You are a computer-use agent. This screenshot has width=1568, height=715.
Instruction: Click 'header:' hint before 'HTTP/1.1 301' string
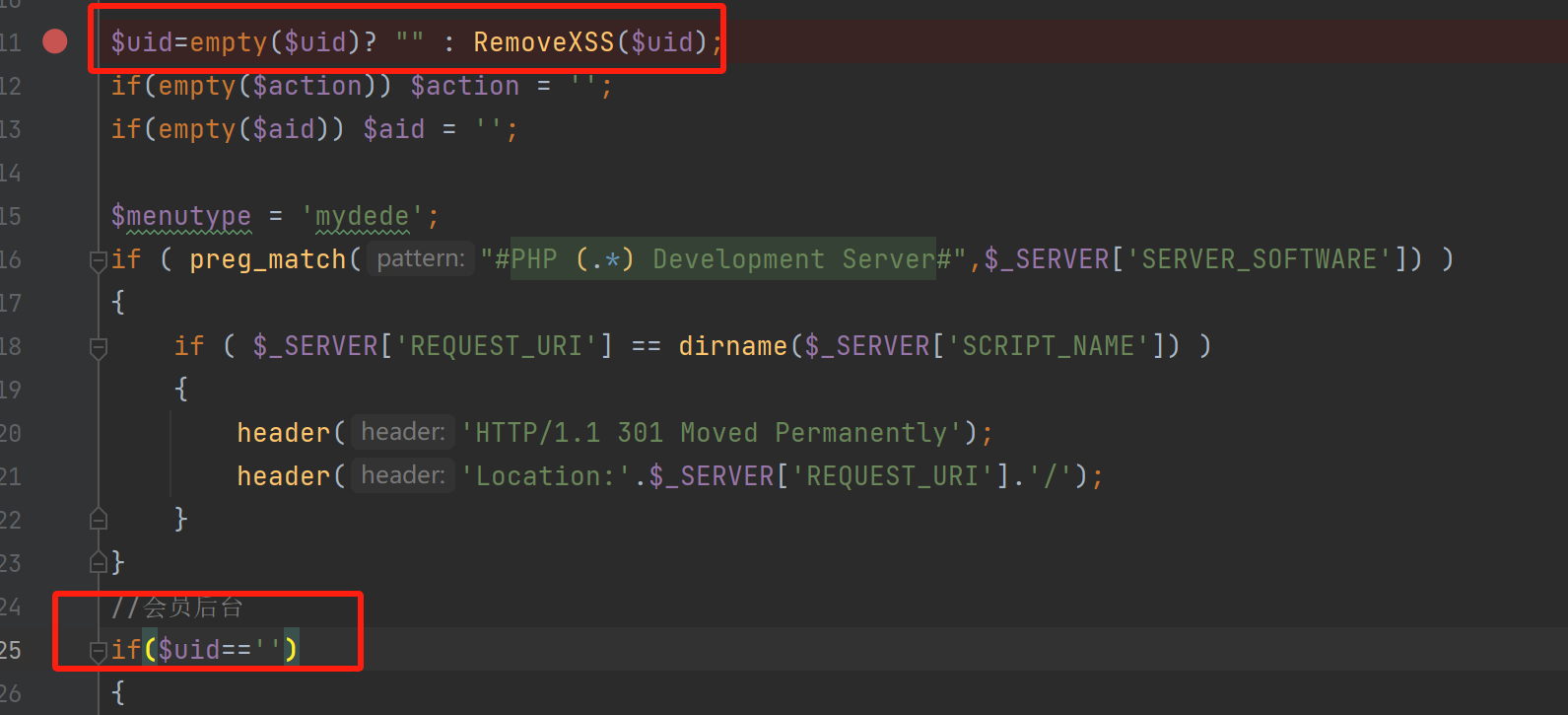point(403,432)
